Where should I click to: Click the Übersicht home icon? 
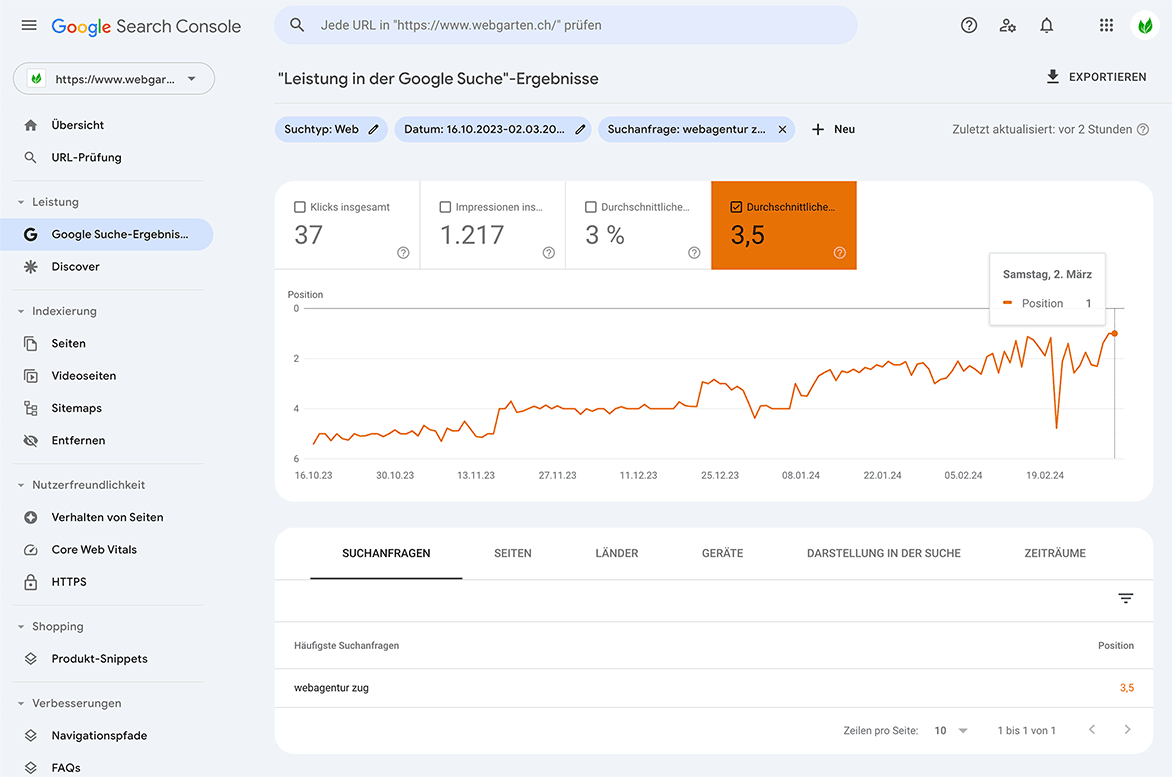coord(31,125)
